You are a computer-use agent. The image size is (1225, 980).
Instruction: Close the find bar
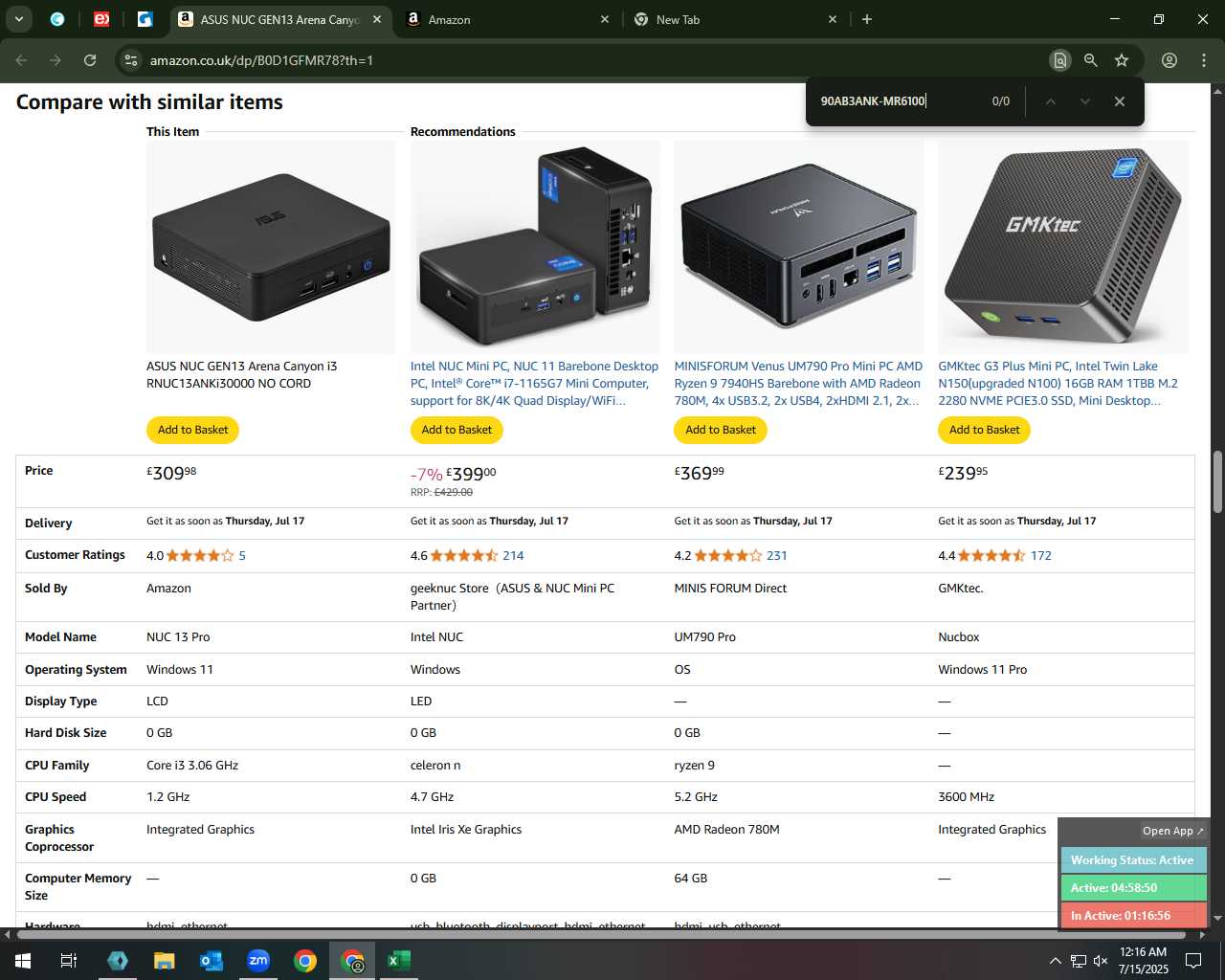[x=1120, y=101]
